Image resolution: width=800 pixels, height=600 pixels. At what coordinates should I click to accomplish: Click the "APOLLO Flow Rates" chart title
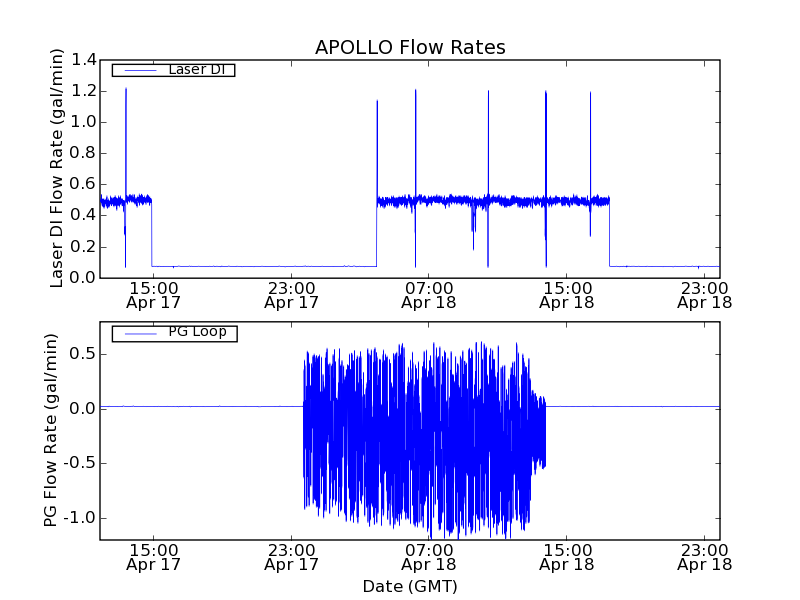[x=410, y=47]
